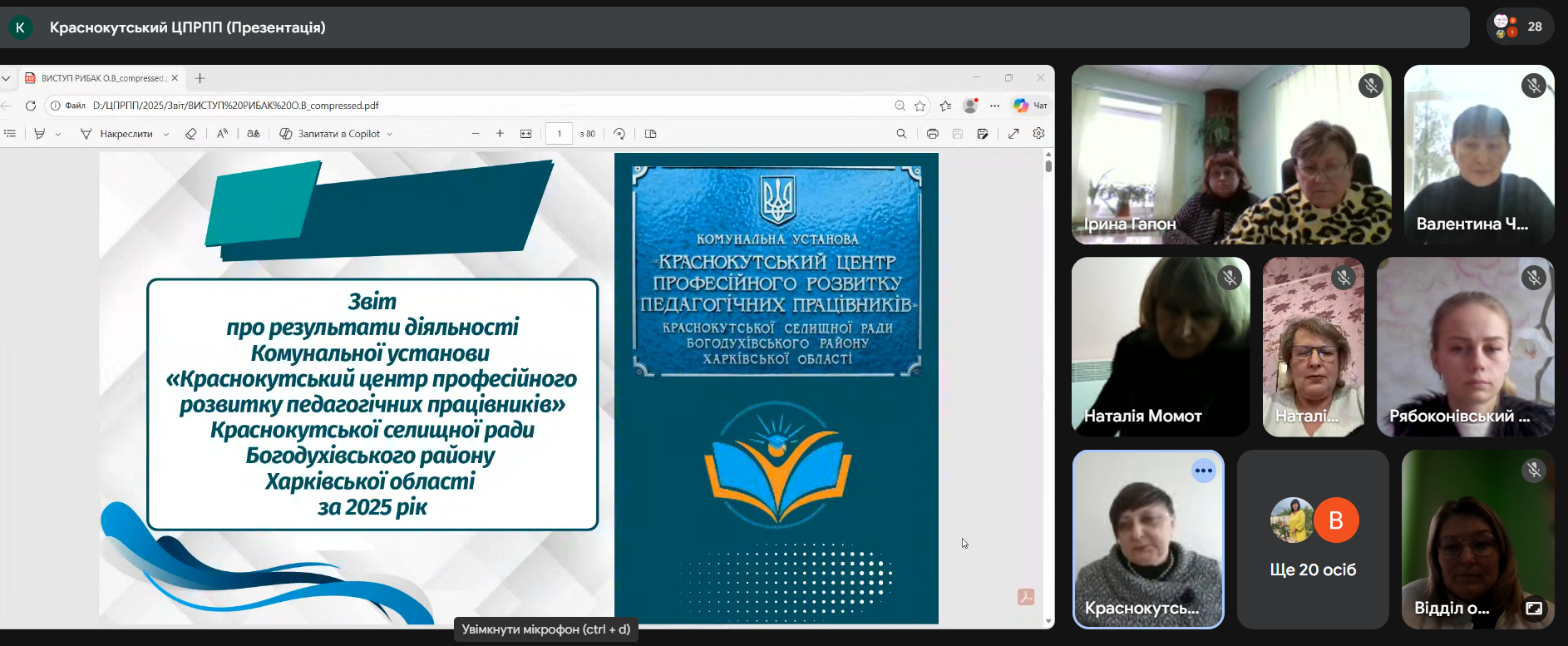Open the Запитати в Copilot dropdown arrow
Screen dimensions: 1568x646
coord(390,134)
